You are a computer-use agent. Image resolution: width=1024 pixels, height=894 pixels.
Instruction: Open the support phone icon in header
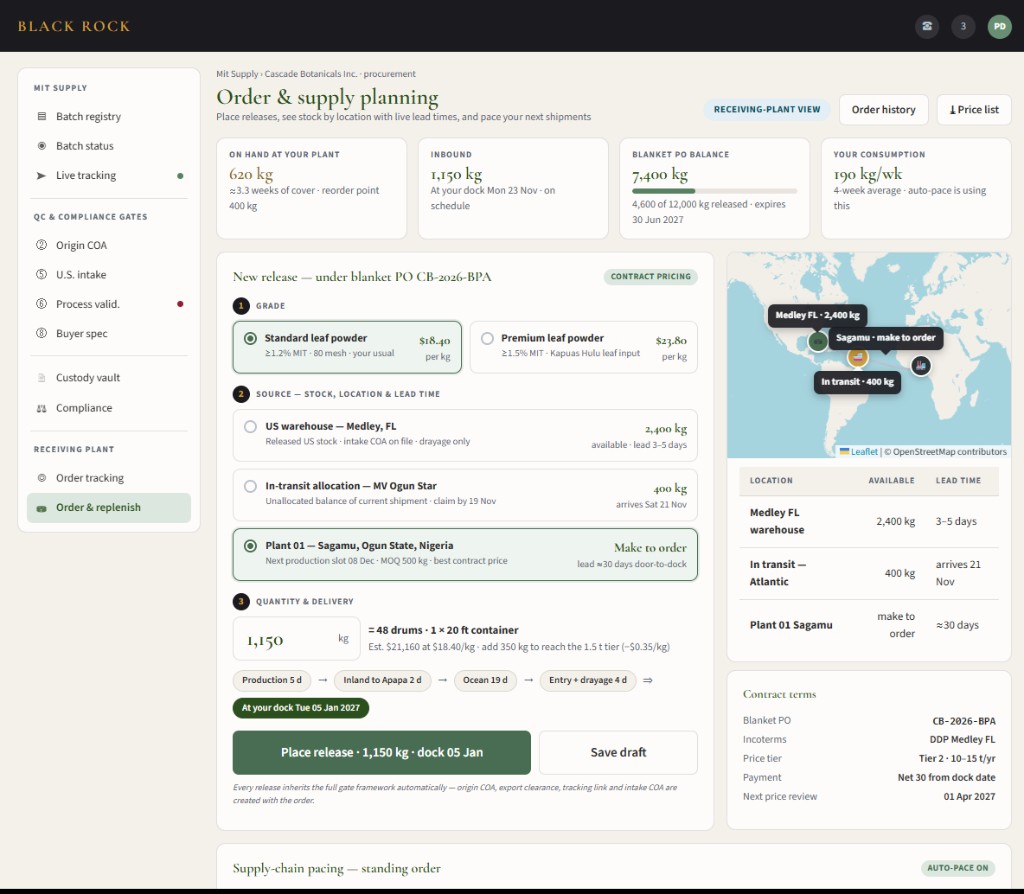[x=927, y=27]
